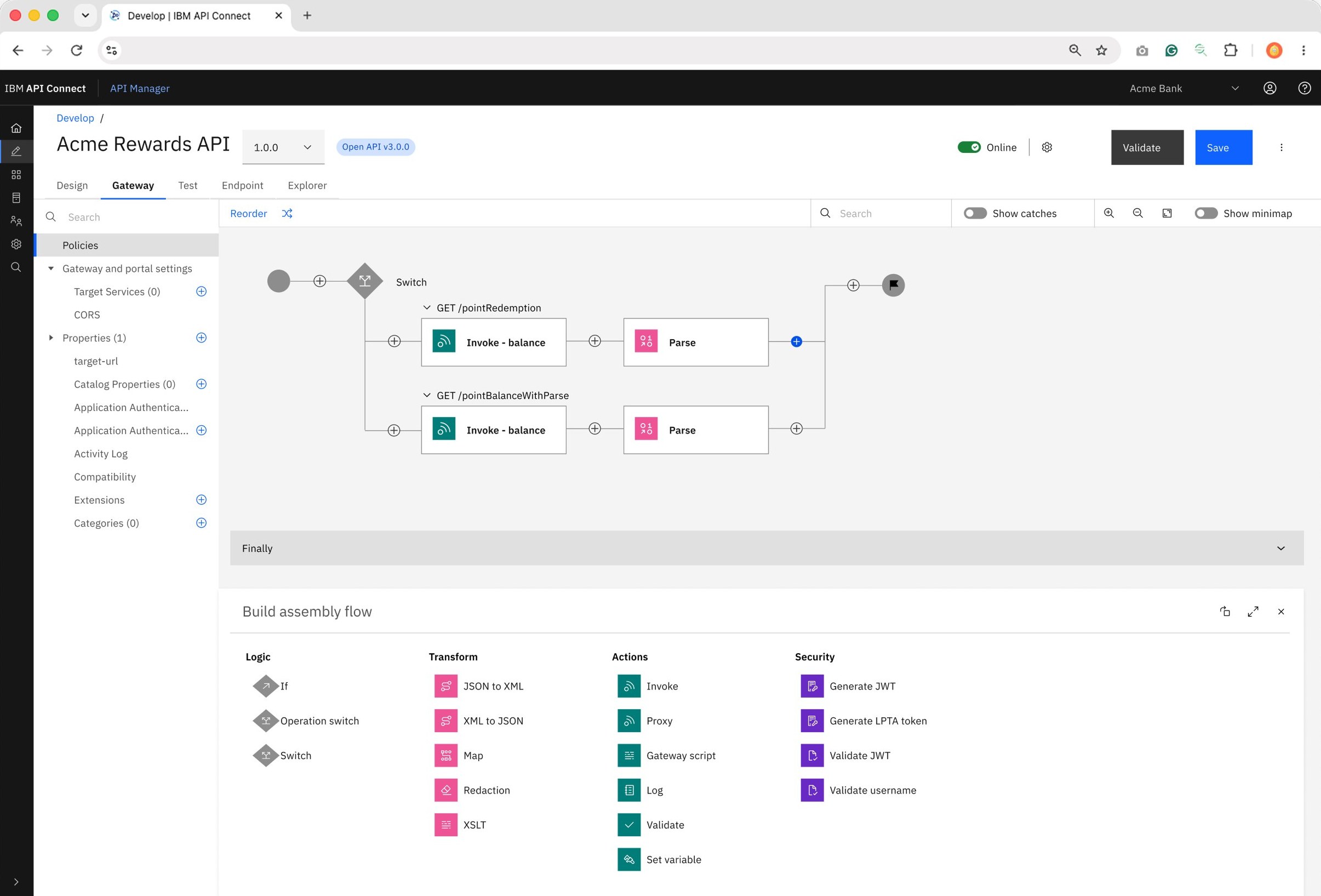Open the Manage catalogs grid icon
The image size is (1321, 896).
(16, 174)
